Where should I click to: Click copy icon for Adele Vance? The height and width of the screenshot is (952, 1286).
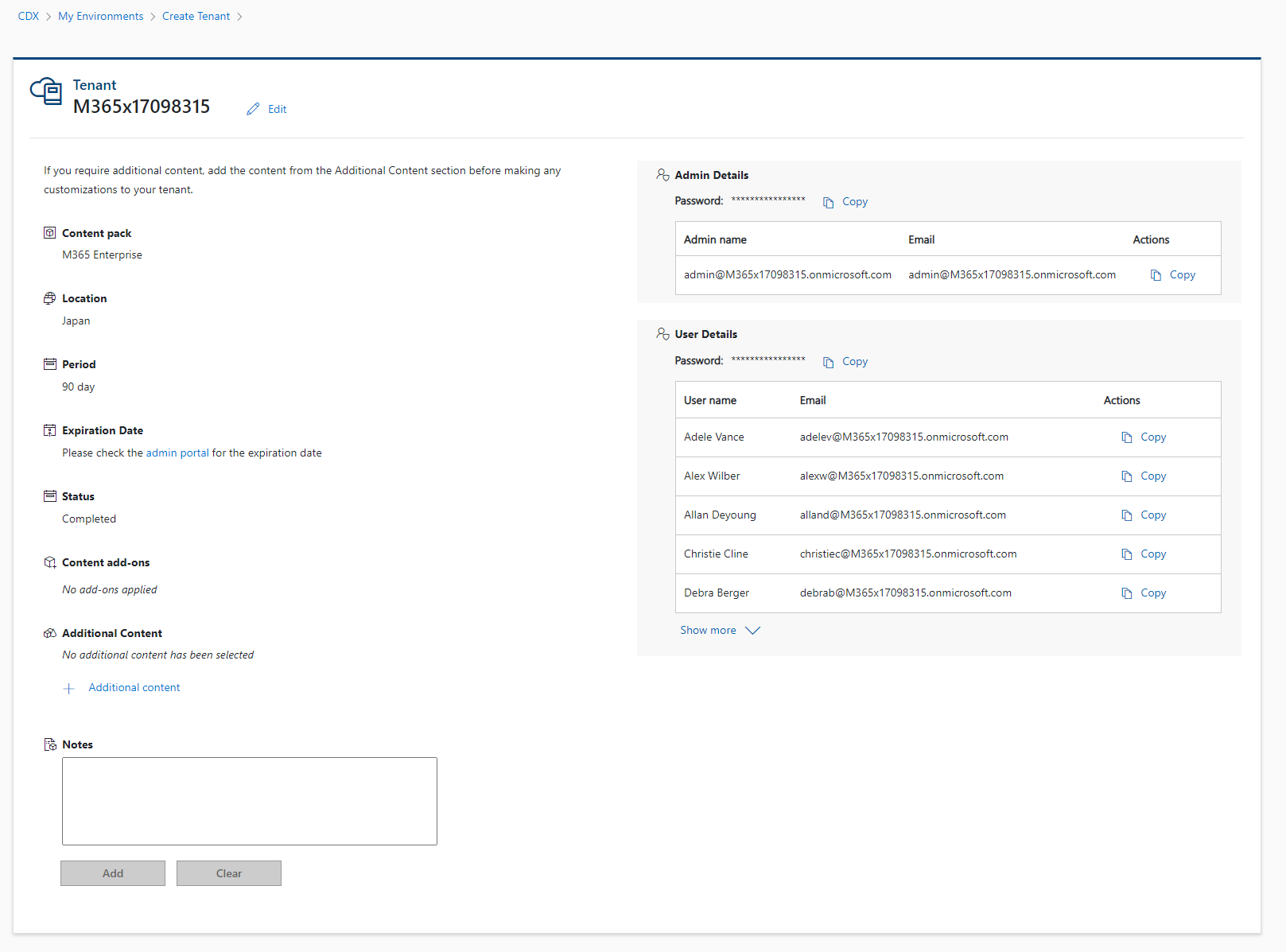click(1126, 437)
